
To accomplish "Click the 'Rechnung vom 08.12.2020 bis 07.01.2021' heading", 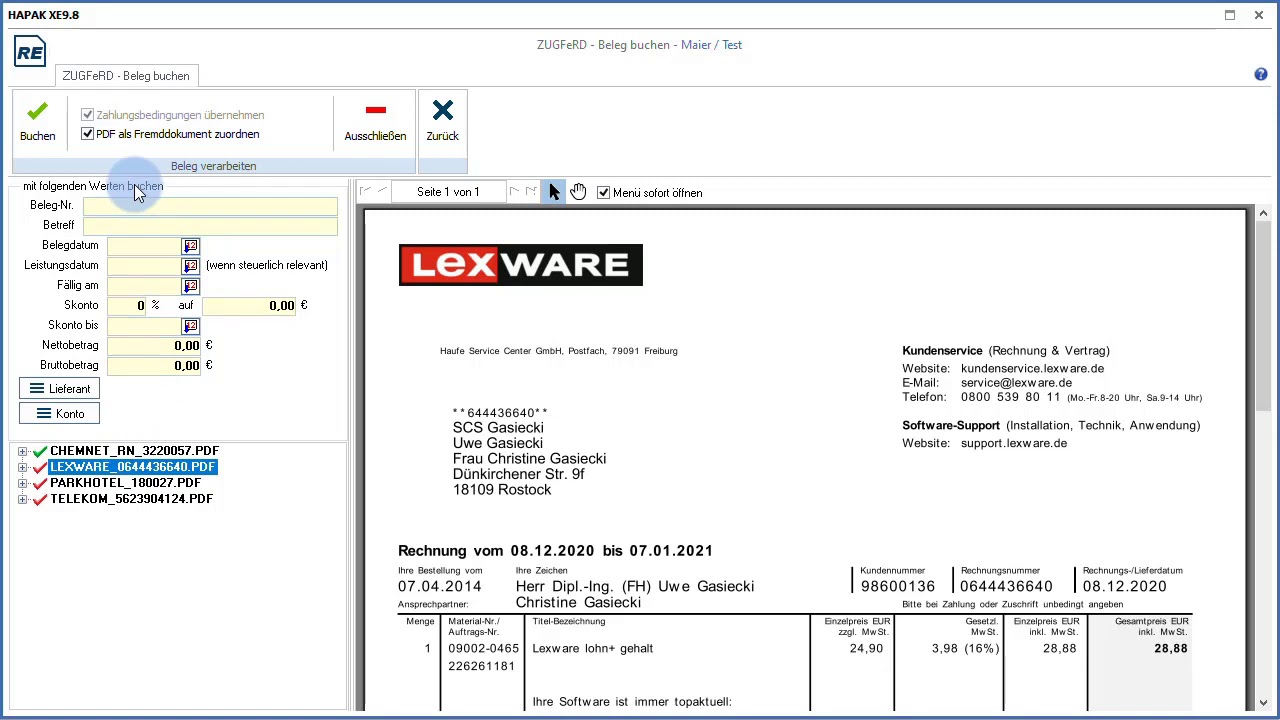I will point(555,551).
